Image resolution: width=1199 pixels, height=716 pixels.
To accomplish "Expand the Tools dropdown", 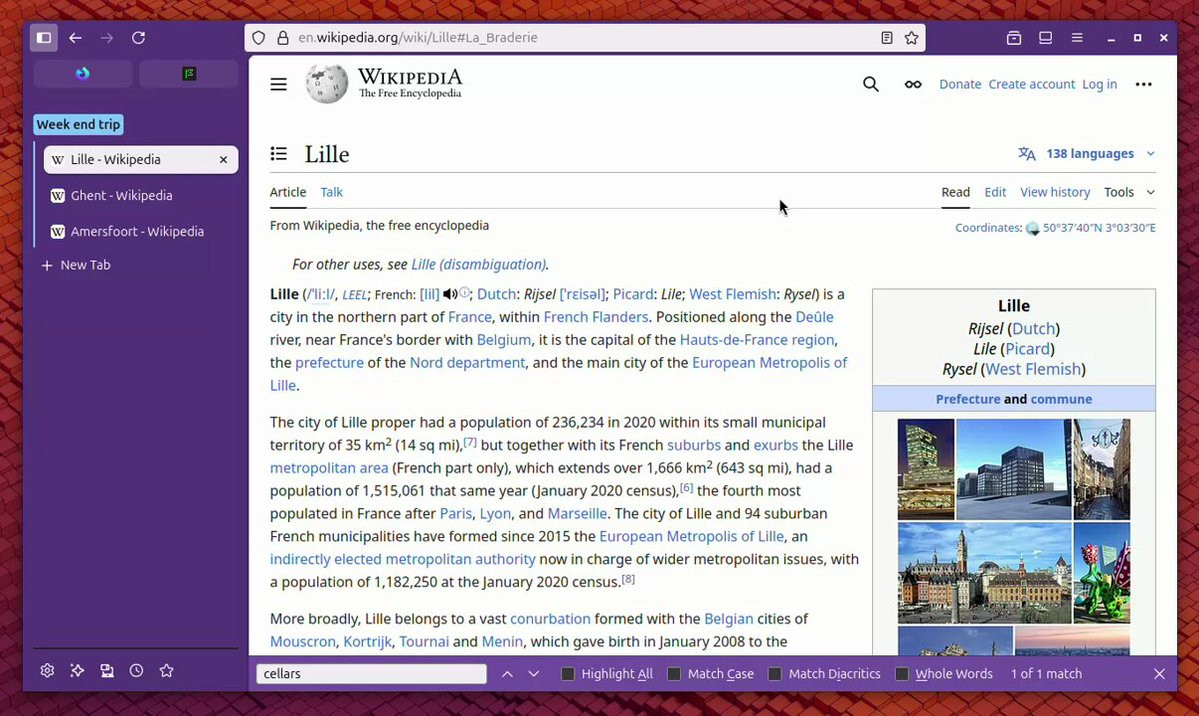I will click(x=1129, y=192).
